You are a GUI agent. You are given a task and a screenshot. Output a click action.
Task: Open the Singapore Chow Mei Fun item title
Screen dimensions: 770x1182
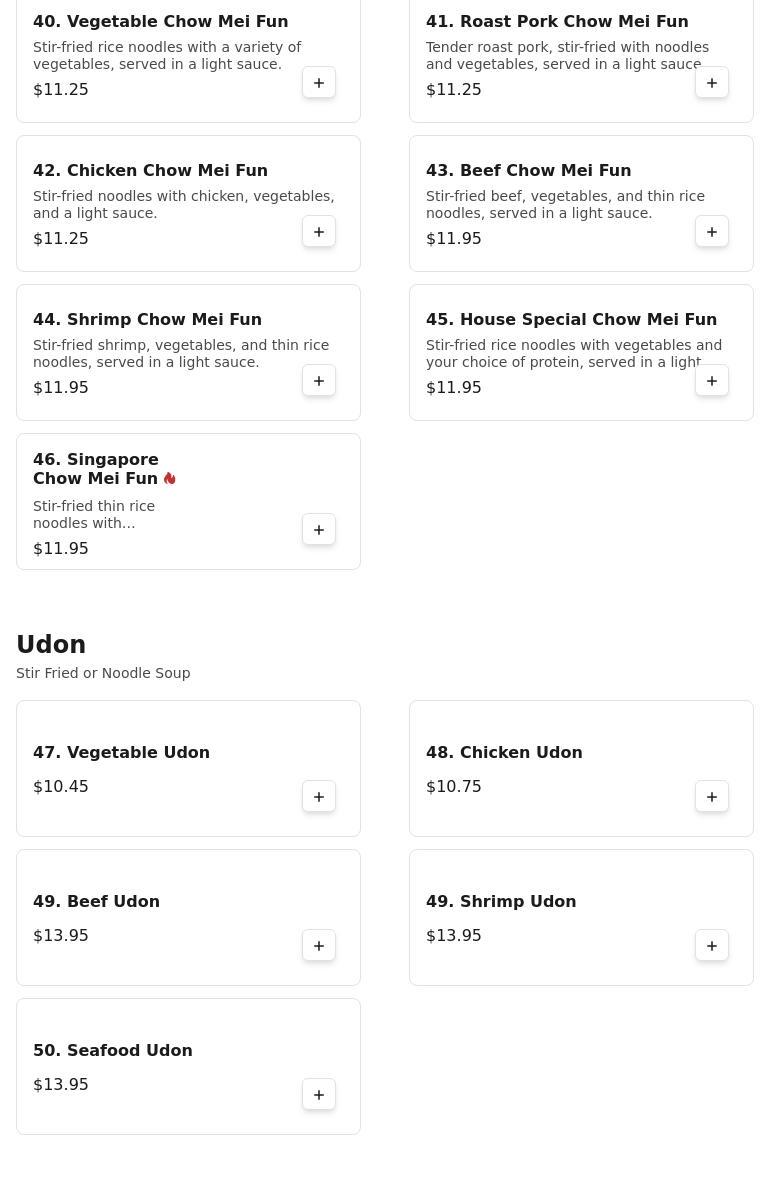click(x=96, y=469)
